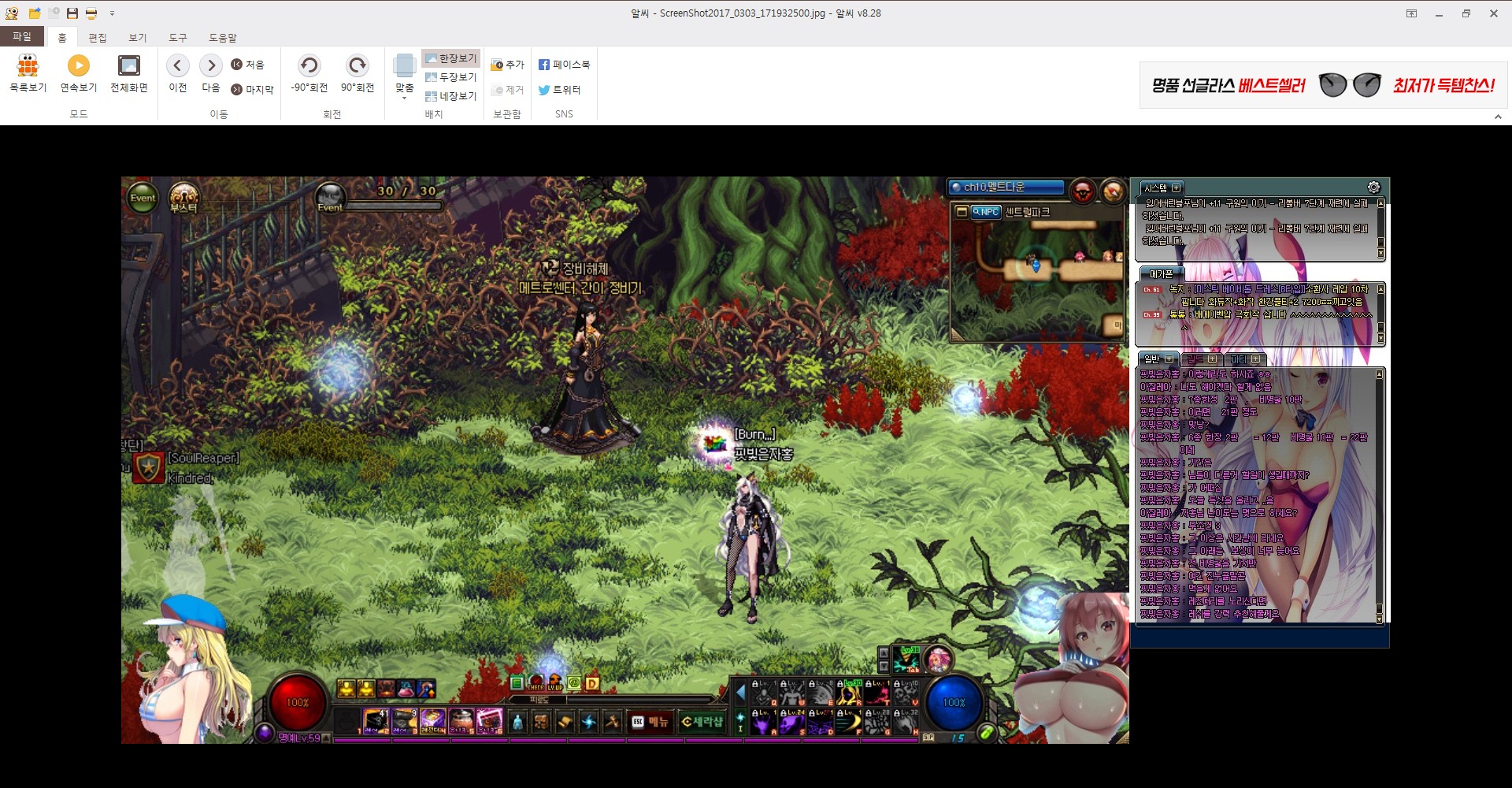Click the ESC 메뉴 button in game
Screen dimensions: 1512x788
650,721
